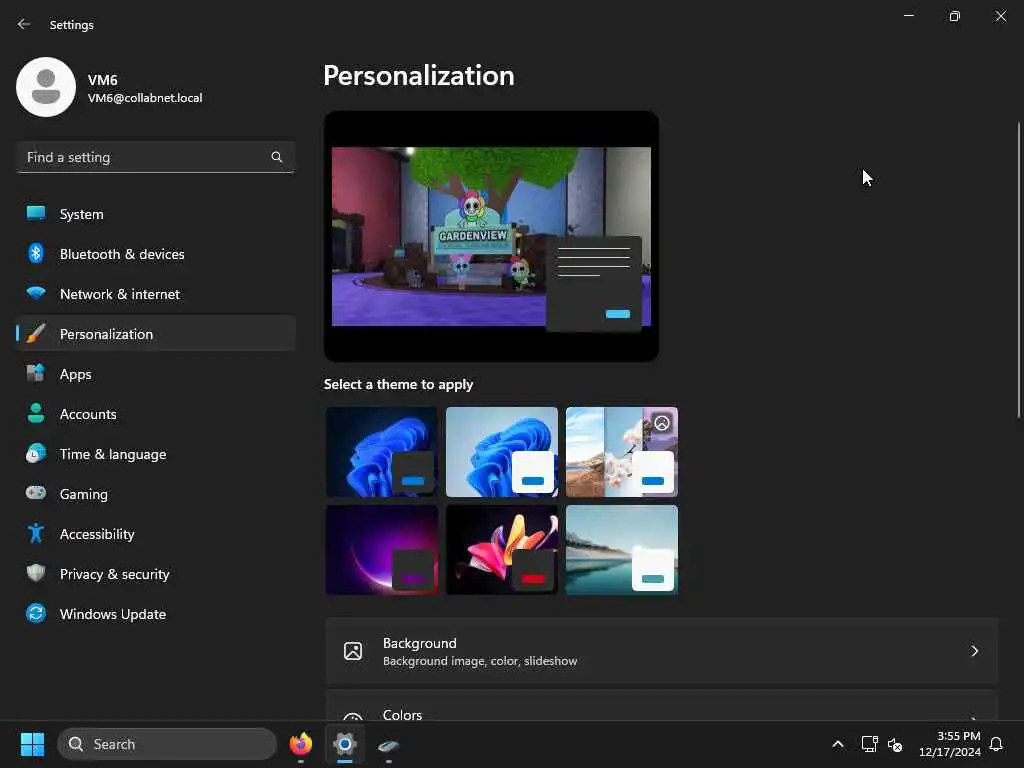The image size is (1024, 768).
Task: Click the Personalization paintbrush icon
Action: point(36,334)
